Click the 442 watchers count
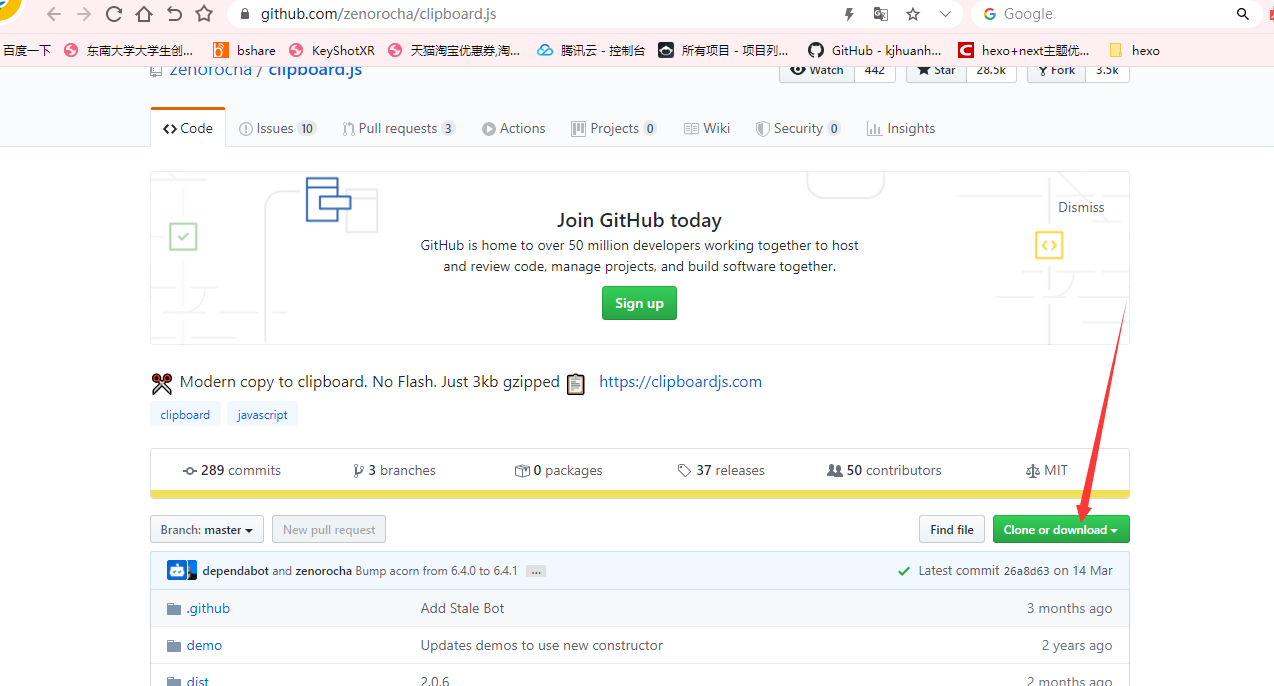The image size is (1274, 686). pyautogui.click(x=875, y=70)
